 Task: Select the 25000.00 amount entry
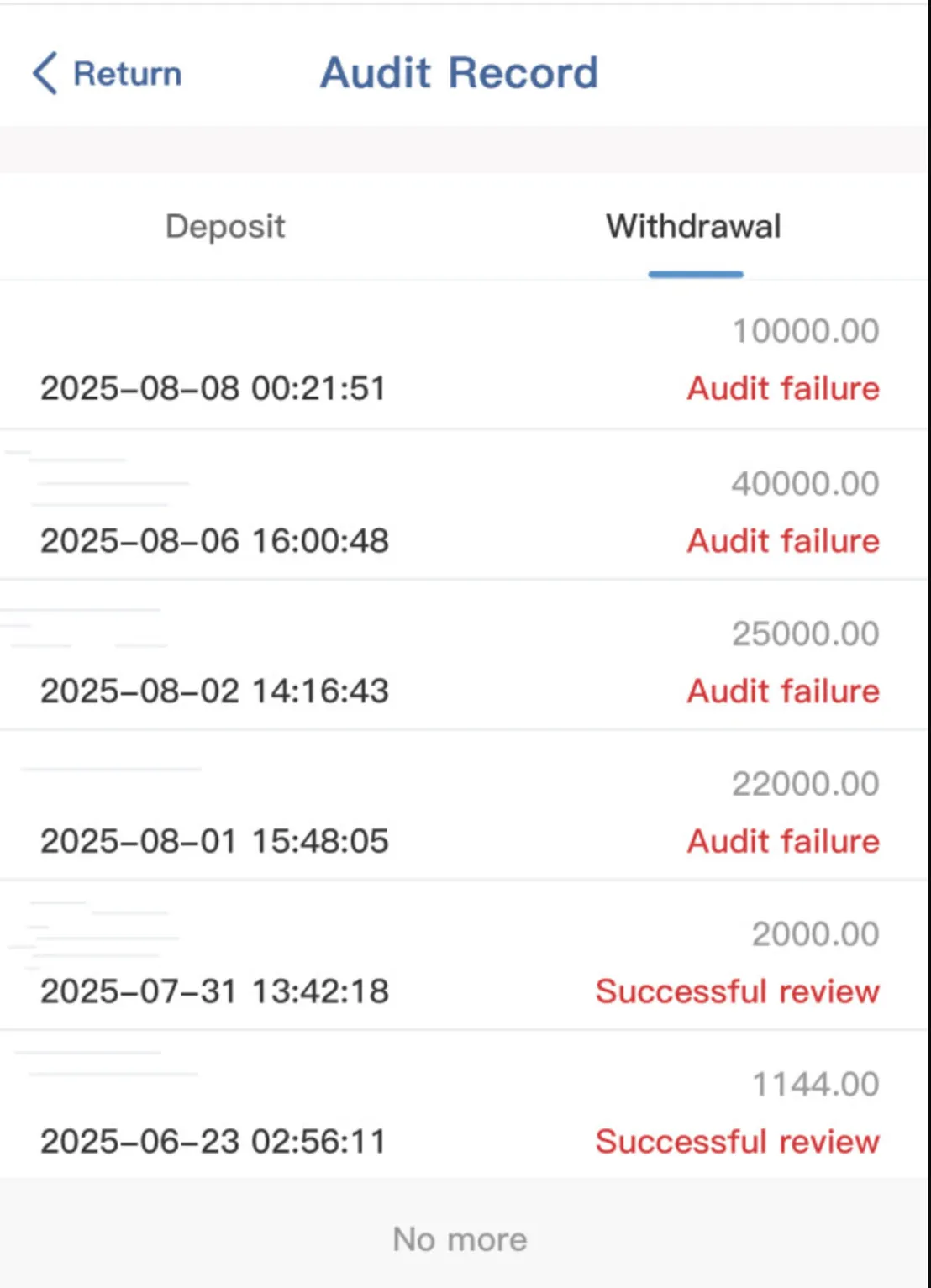click(805, 633)
